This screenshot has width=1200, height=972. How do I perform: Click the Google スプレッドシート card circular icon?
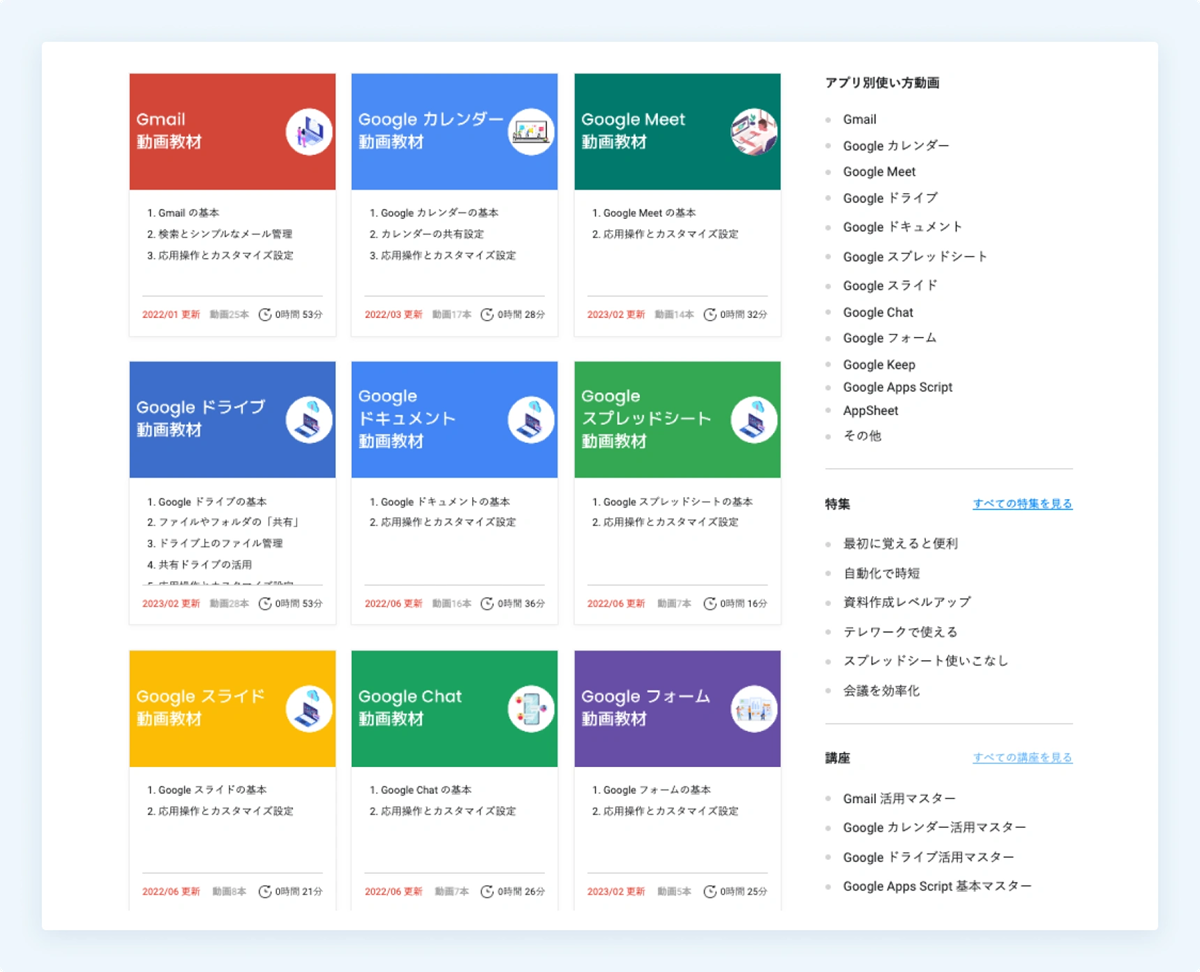tap(753, 419)
